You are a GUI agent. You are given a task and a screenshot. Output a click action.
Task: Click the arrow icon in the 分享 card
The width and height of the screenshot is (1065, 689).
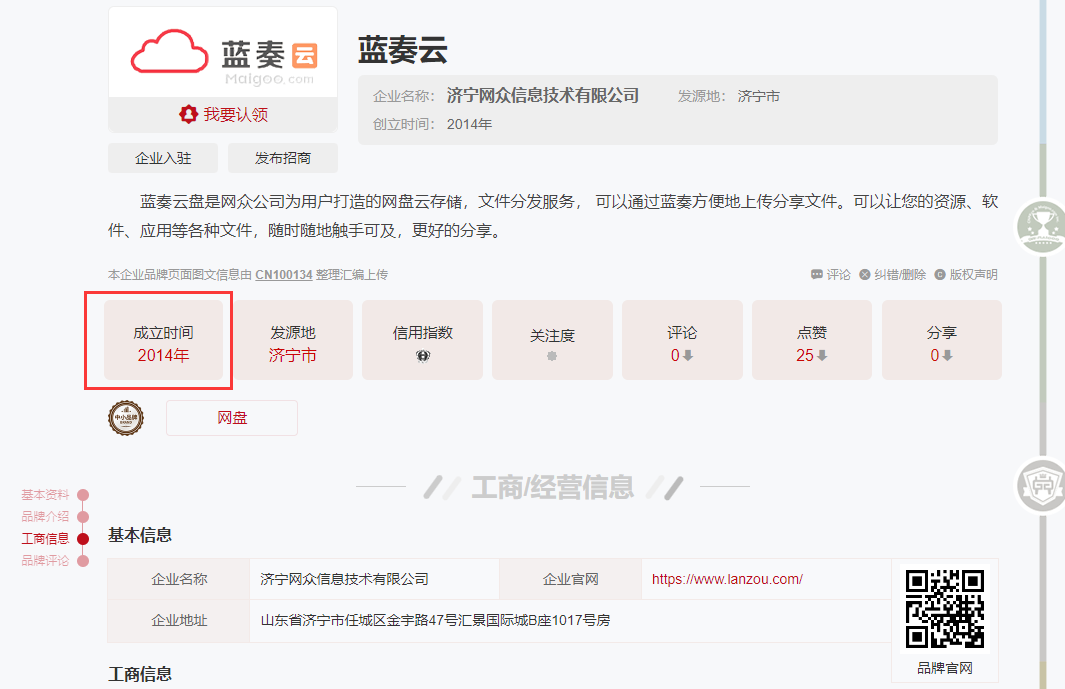[x=947, y=355]
